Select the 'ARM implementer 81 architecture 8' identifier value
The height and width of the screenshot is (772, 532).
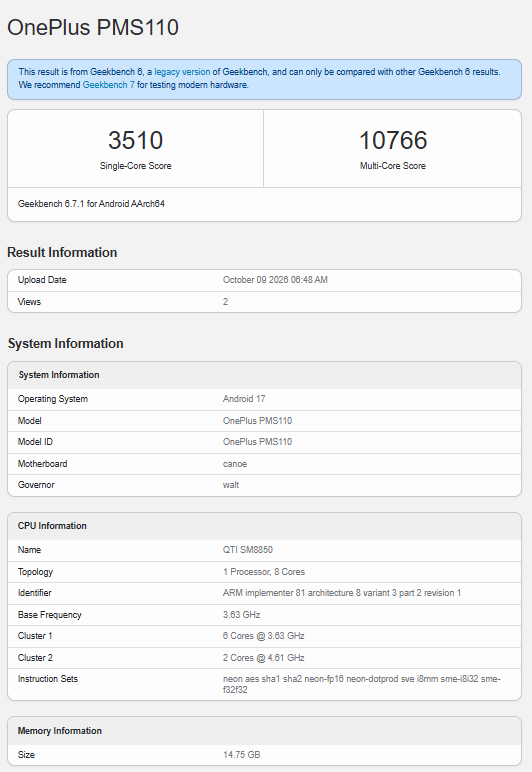tap(342, 593)
